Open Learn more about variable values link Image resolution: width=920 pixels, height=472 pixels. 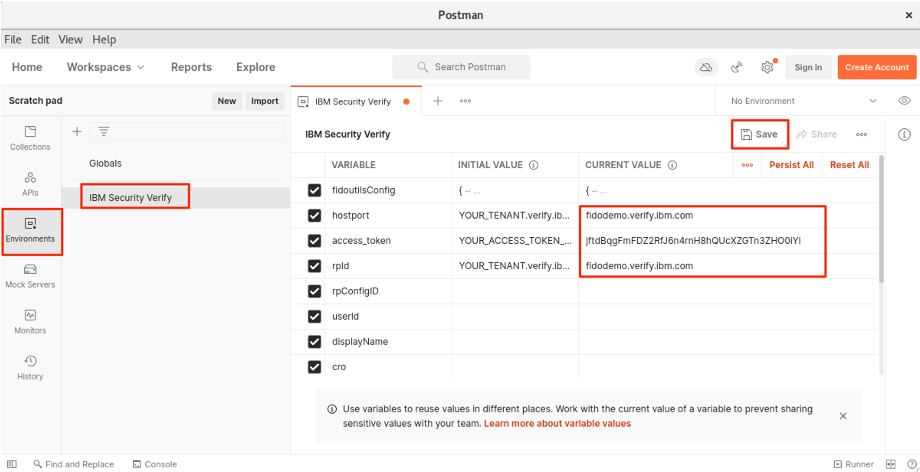tap(557, 423)
